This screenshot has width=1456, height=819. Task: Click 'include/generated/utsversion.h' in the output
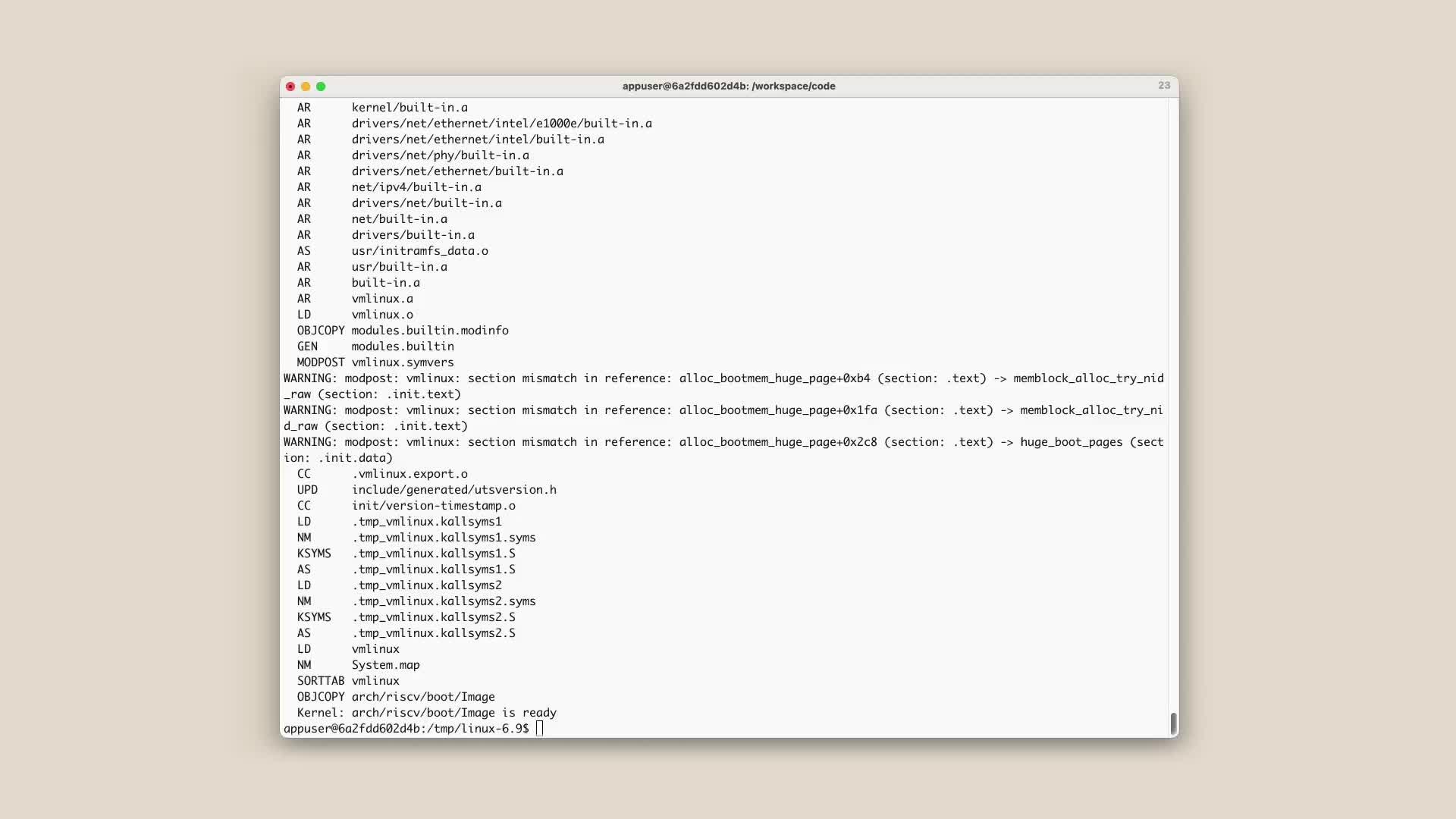click(453, 490)
